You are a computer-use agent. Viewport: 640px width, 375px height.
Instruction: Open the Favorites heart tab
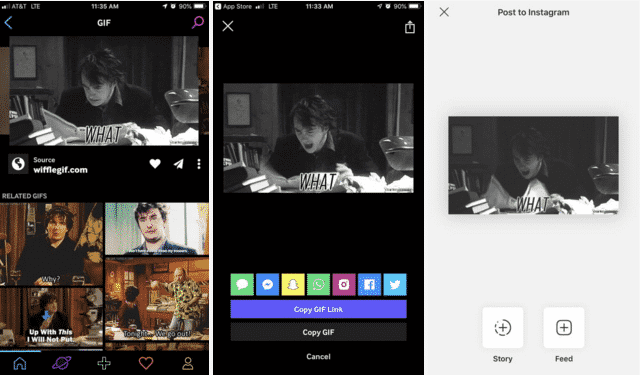pos(146,363)
